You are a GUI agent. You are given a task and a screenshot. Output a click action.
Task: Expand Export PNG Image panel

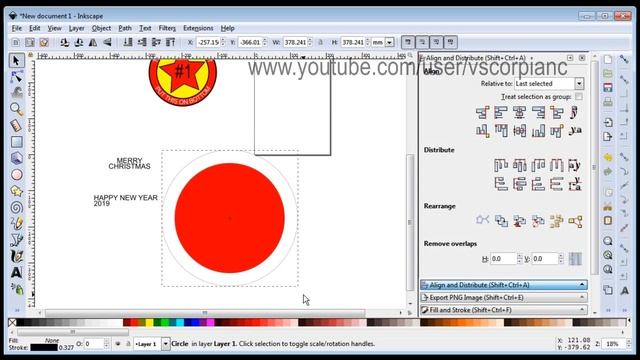504,298
